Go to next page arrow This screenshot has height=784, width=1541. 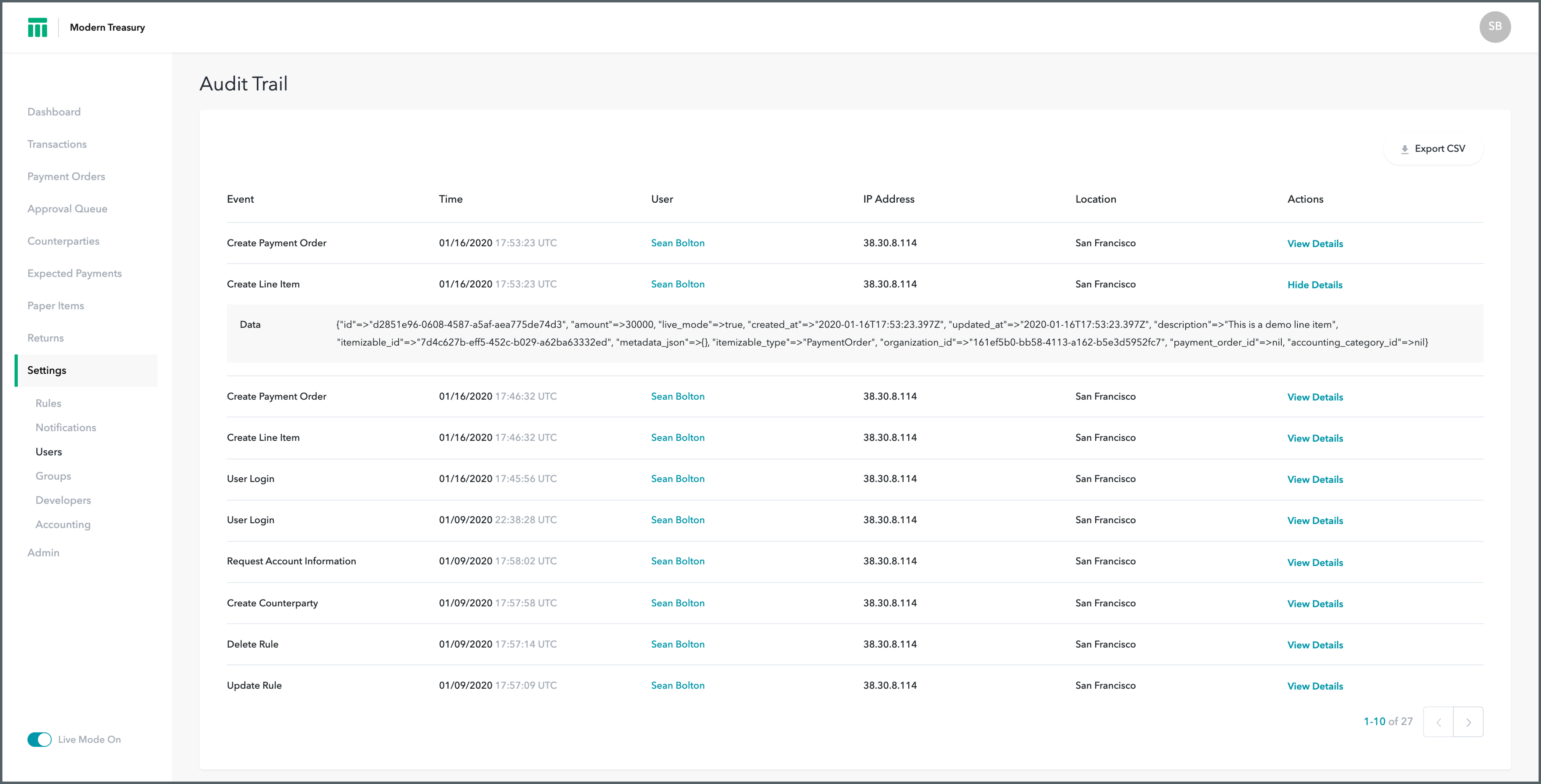pos(1468,722)
